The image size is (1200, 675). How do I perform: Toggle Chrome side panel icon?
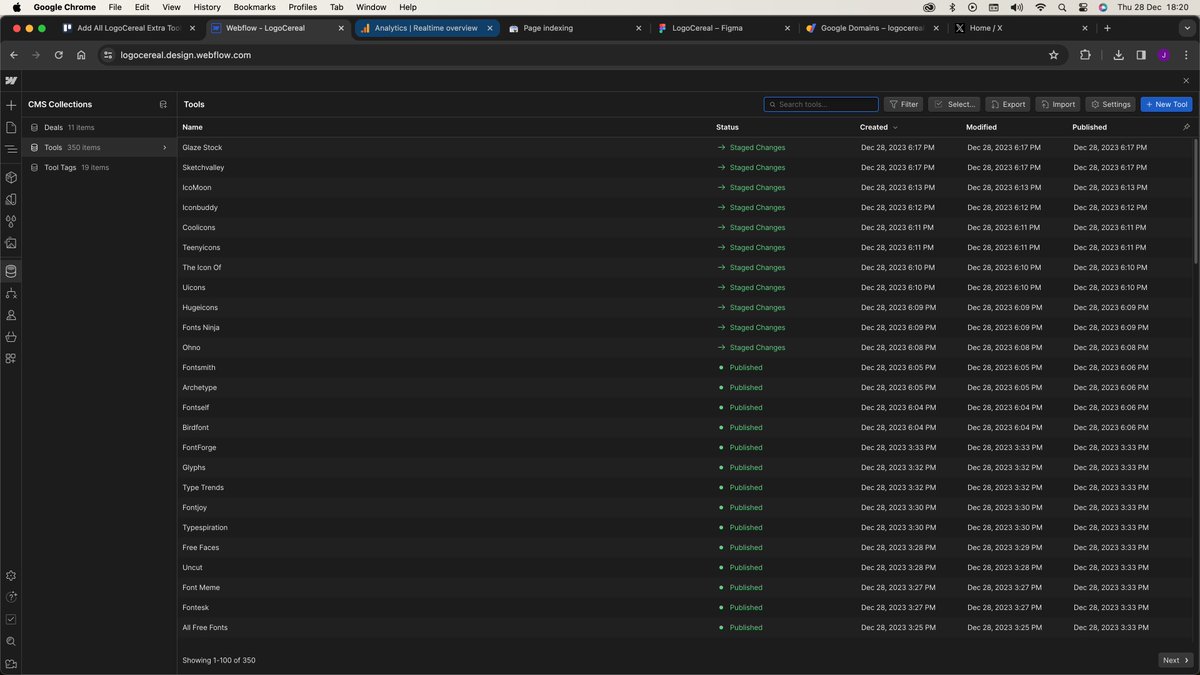1141,55
